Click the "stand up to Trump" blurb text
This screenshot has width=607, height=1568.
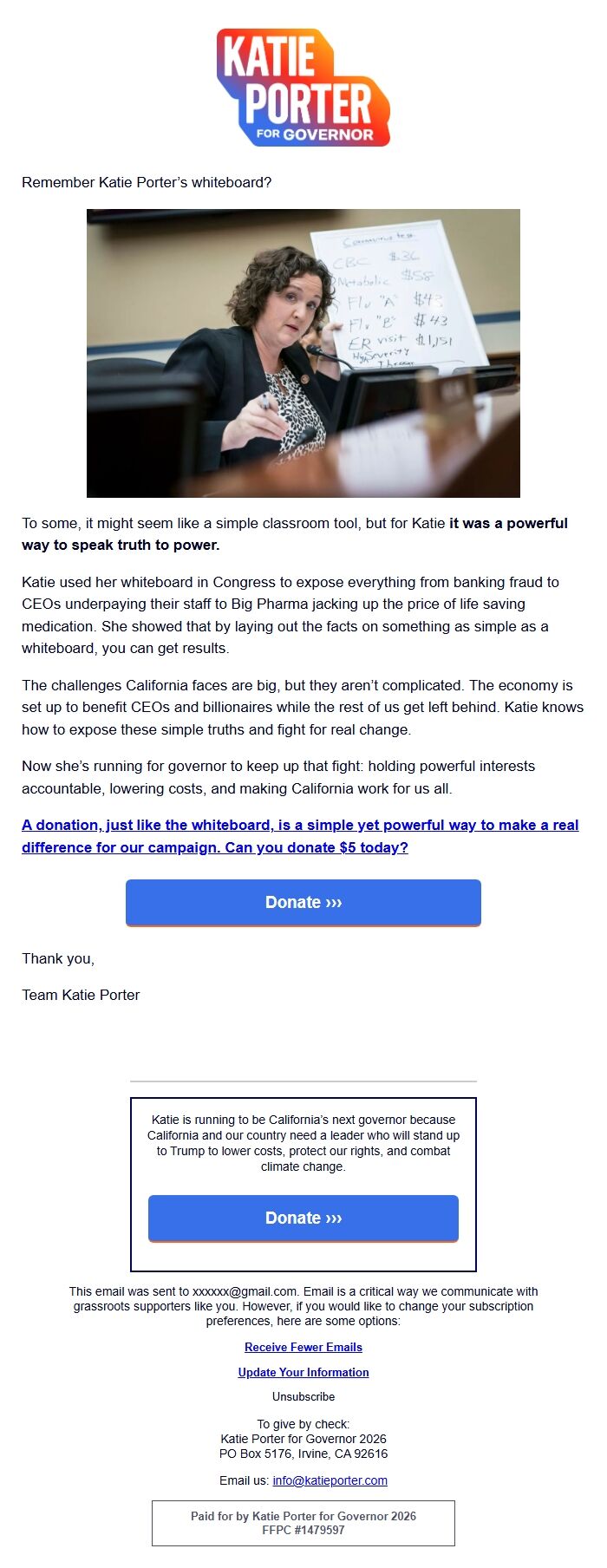click(303, 1143)
